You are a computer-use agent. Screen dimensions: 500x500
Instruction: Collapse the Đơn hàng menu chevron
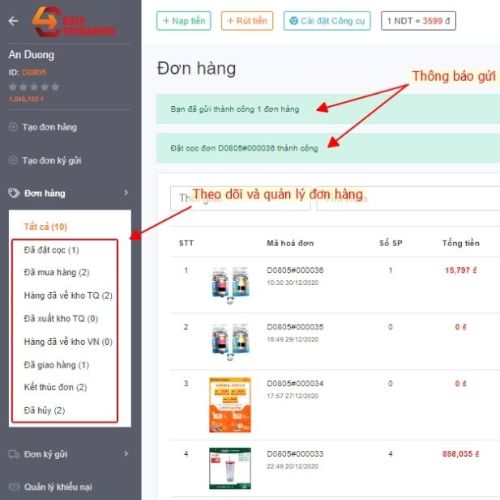tap(126, 193)
